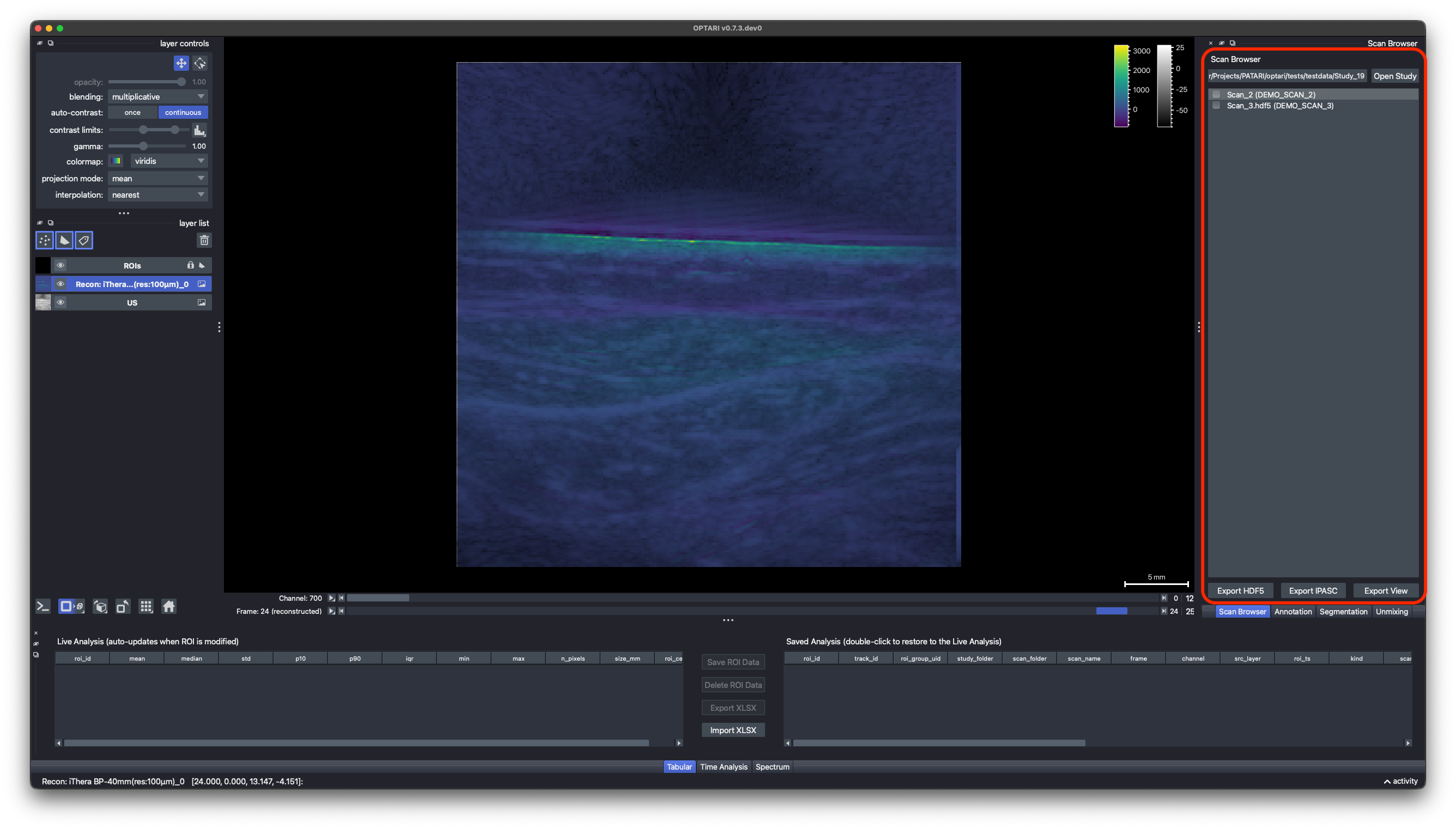The height and width of the screenshot is (829, 1456).
Task: Play the Frame axis animation
Action: coord(331,611)
